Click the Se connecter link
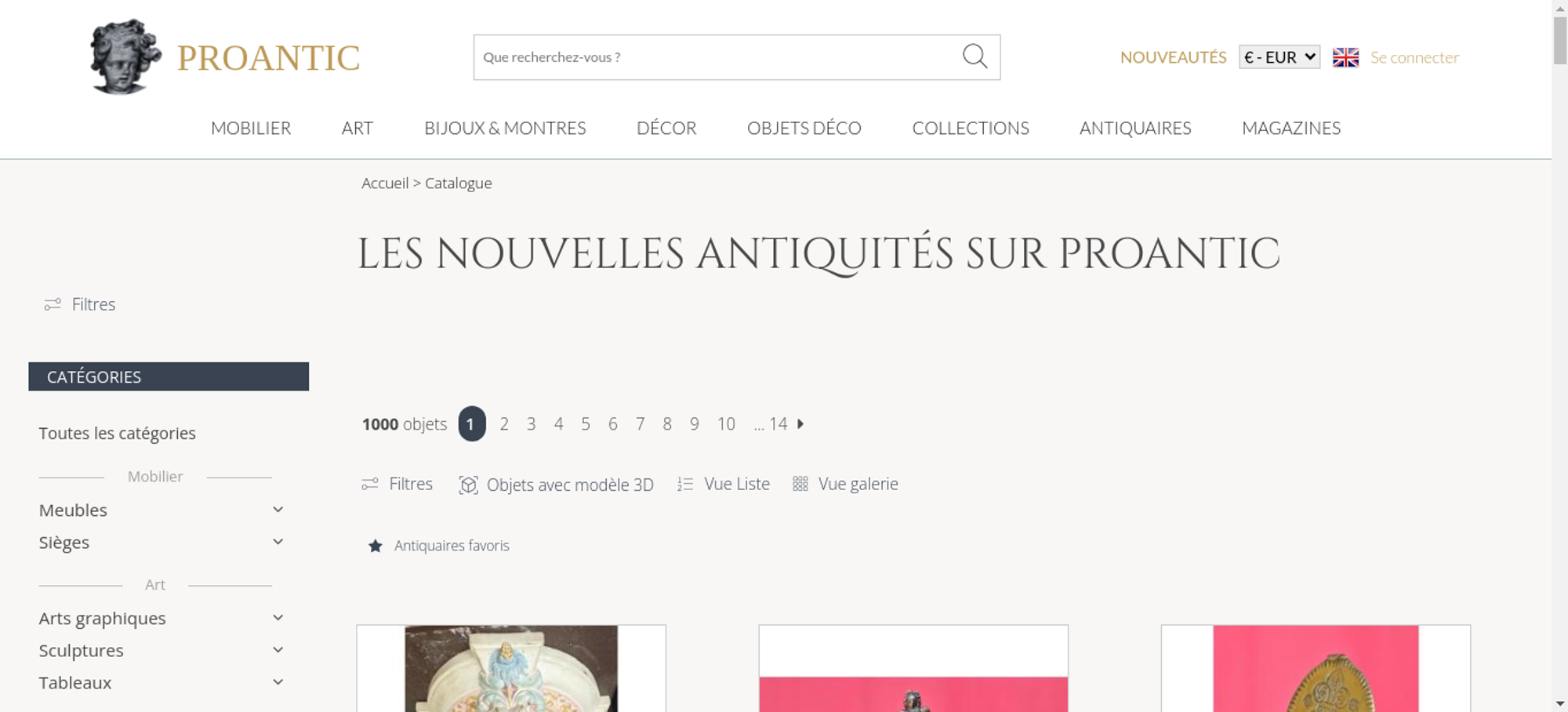This screenshot has width=1568, height=712. tap(1414, 57)
